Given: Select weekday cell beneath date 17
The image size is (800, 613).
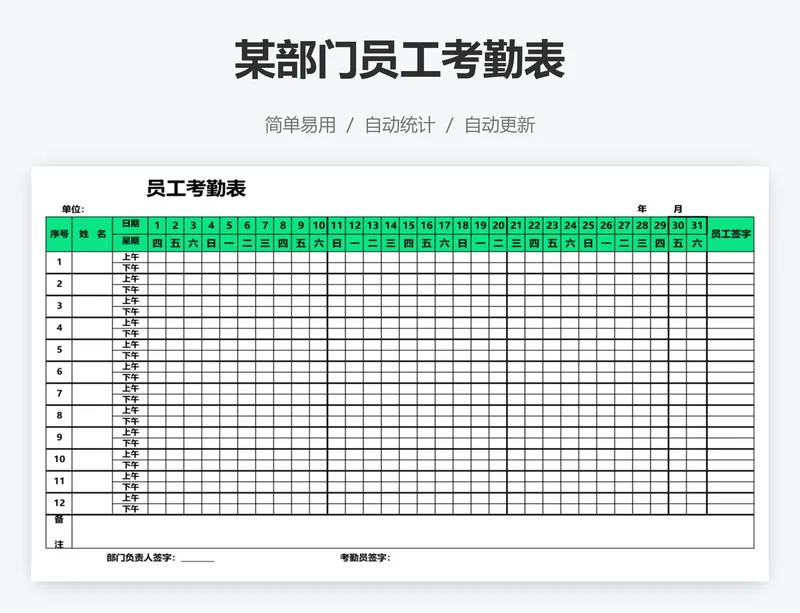Looking at the screenshot, I should click(444, 243).
